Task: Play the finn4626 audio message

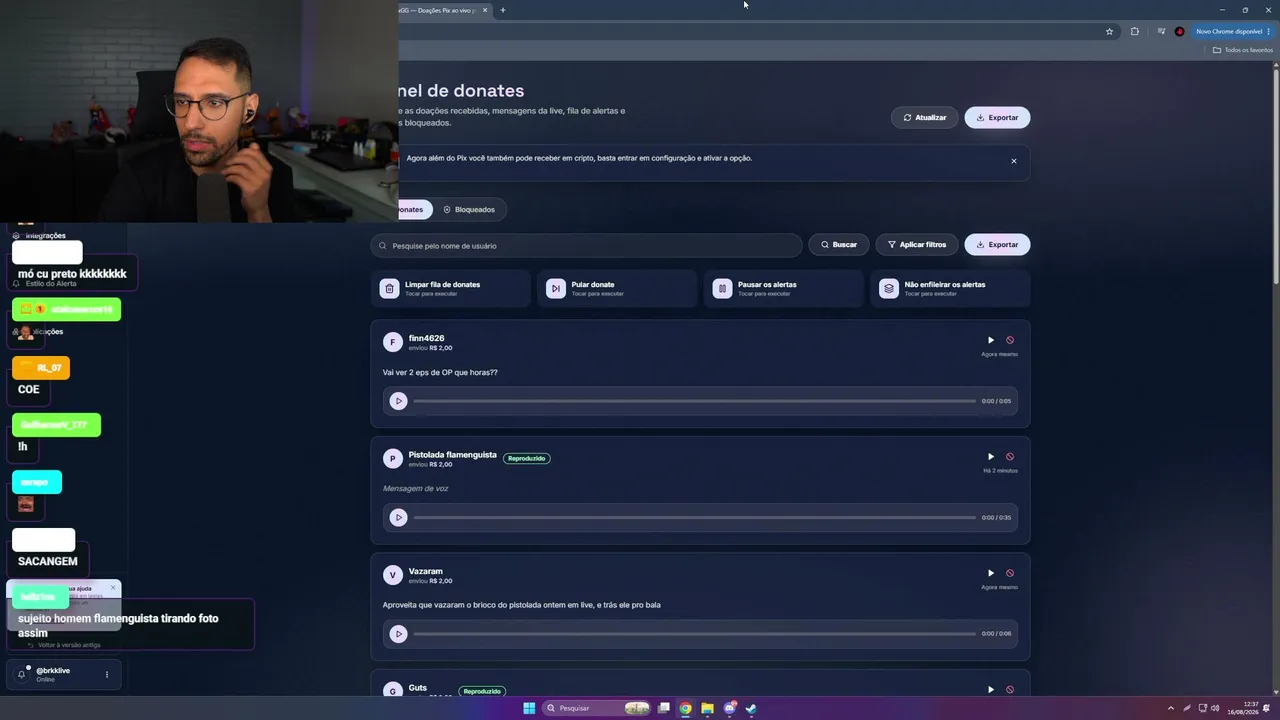Action: [398, 401]
